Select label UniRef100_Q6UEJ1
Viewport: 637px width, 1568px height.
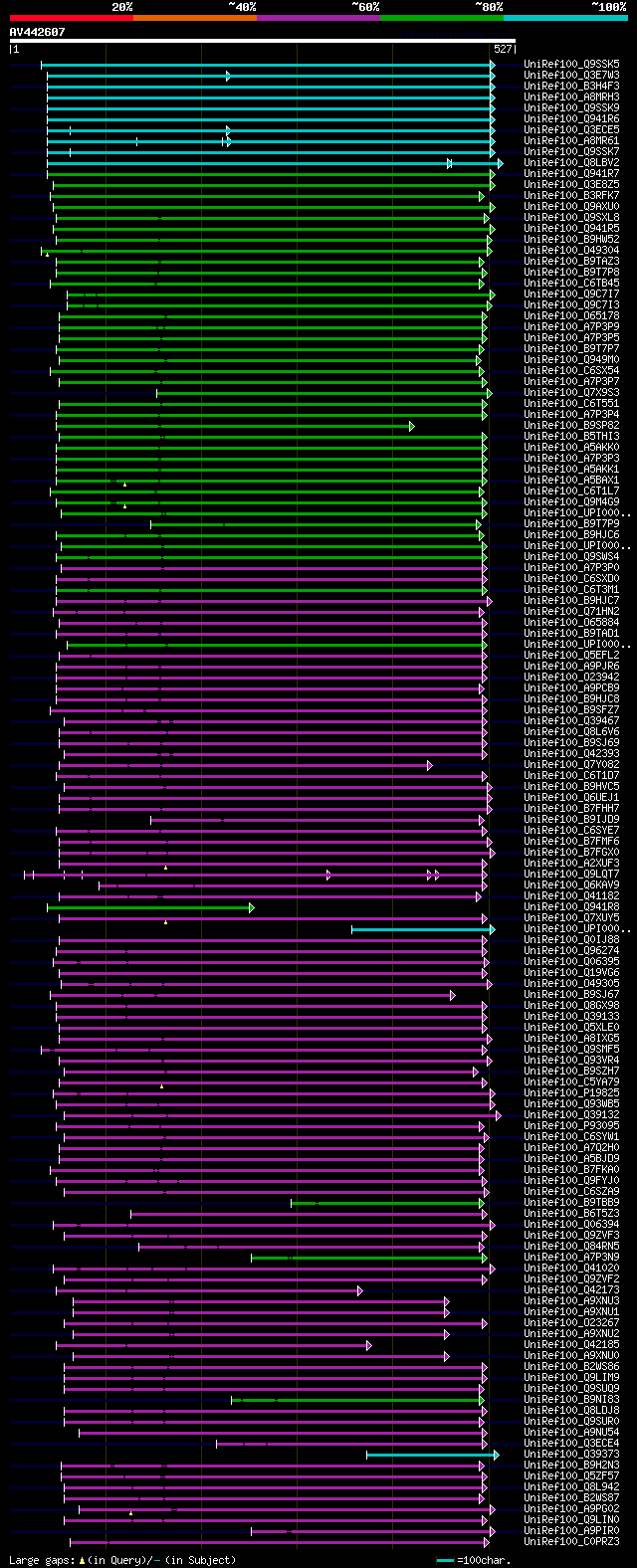pyautogui.click(x=572, y=797)
